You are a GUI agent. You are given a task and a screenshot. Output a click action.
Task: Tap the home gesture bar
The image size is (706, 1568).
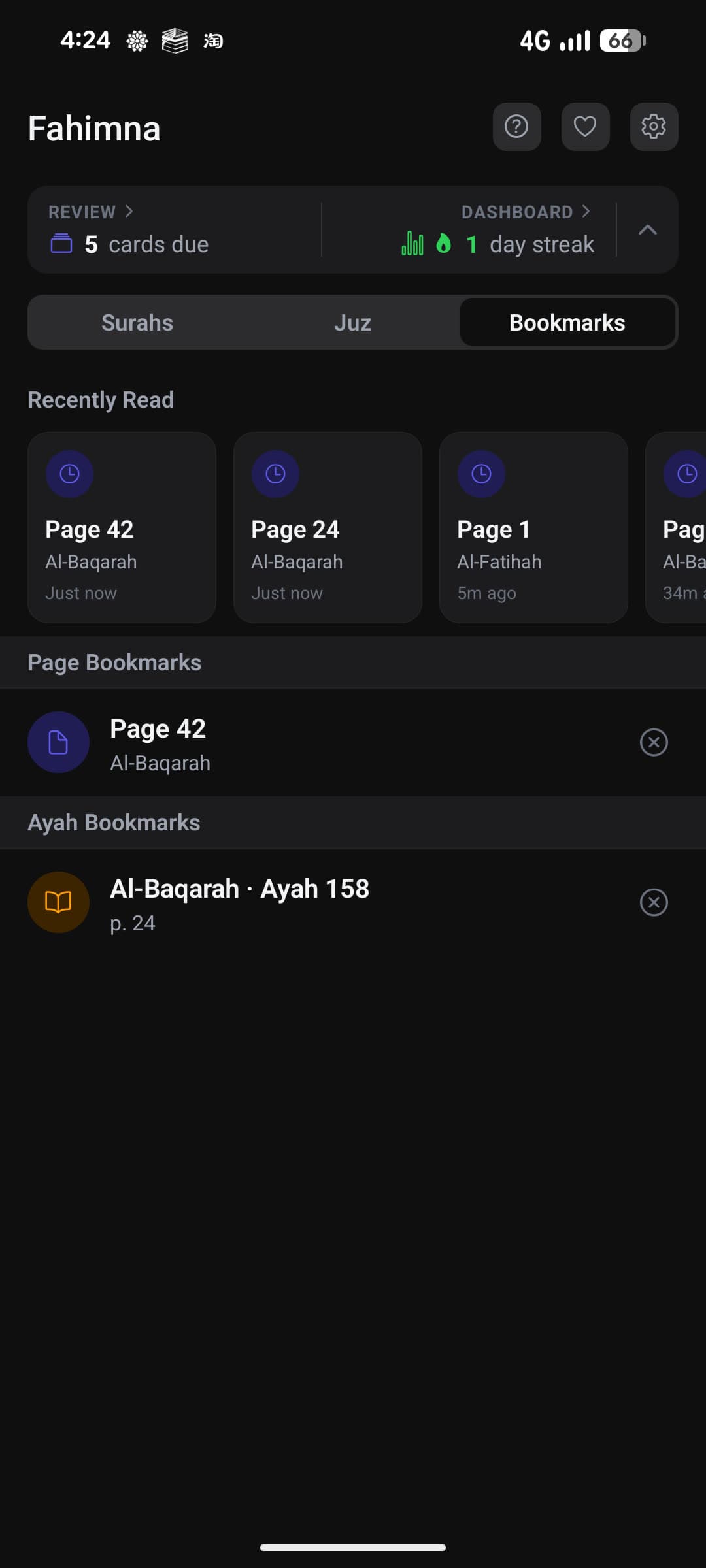pyautogui.click(x=353, y=1547)
